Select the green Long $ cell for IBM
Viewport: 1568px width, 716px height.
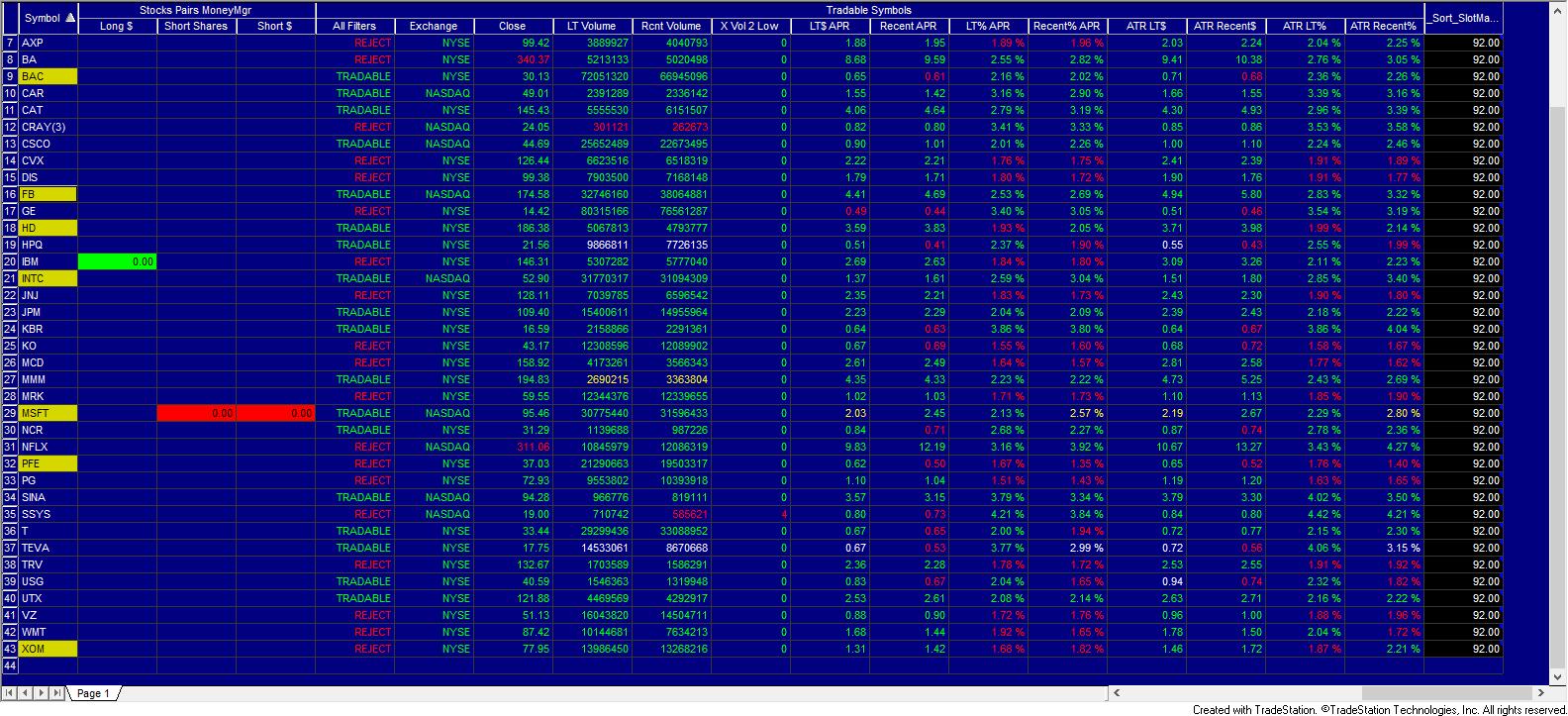(x=117, y=261)
